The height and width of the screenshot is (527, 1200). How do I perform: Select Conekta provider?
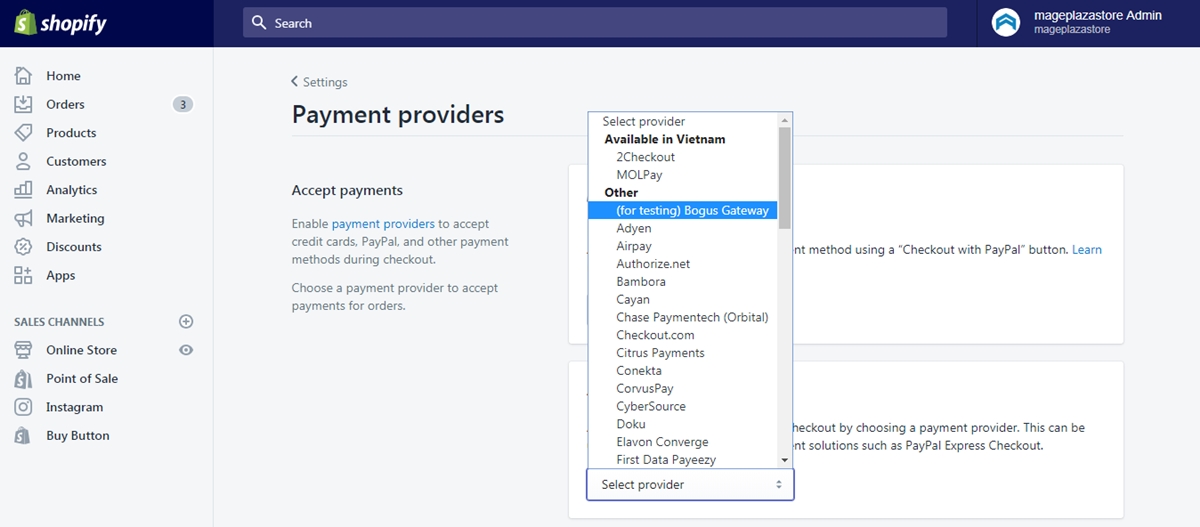[x=683, y=371]
